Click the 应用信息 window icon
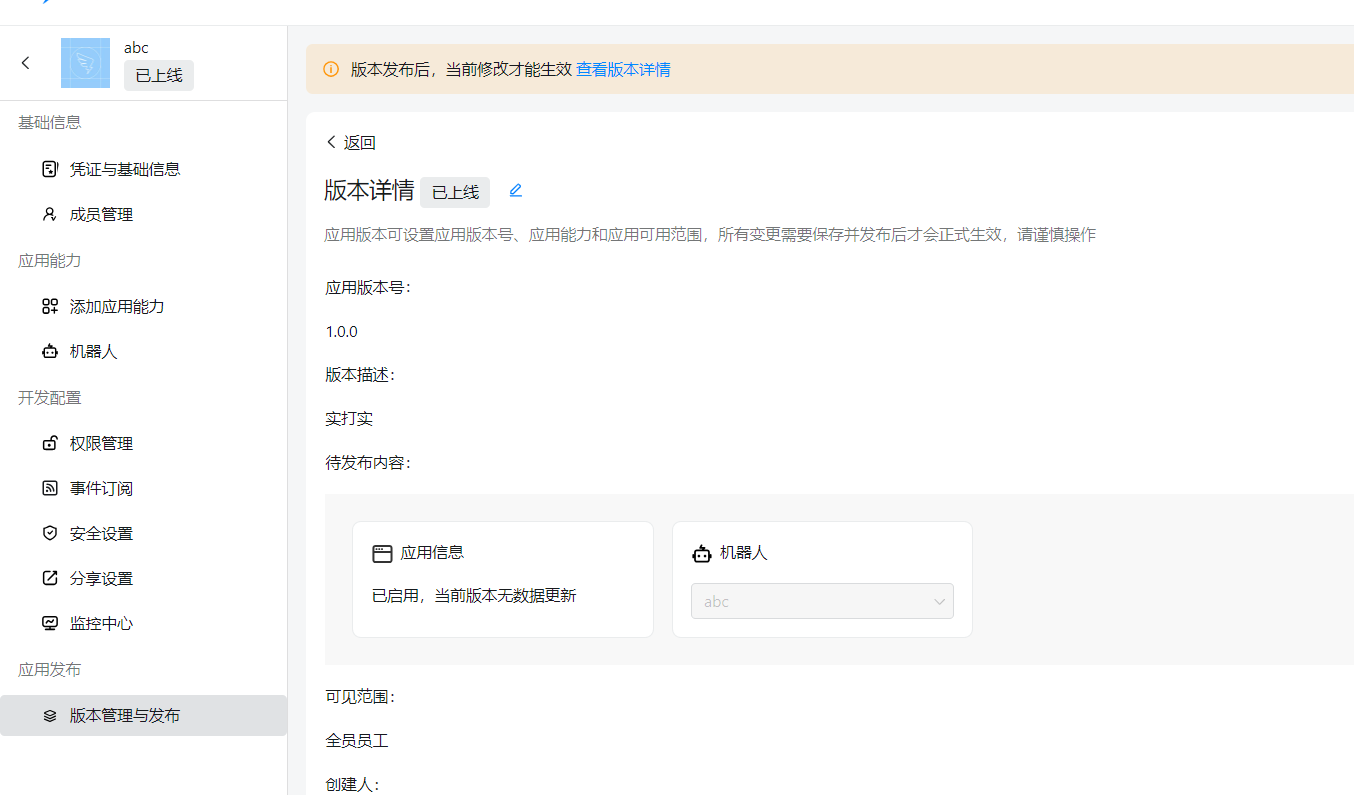Image resolution: width=1354 pixels, height=795 pixels. click(382, 553)
